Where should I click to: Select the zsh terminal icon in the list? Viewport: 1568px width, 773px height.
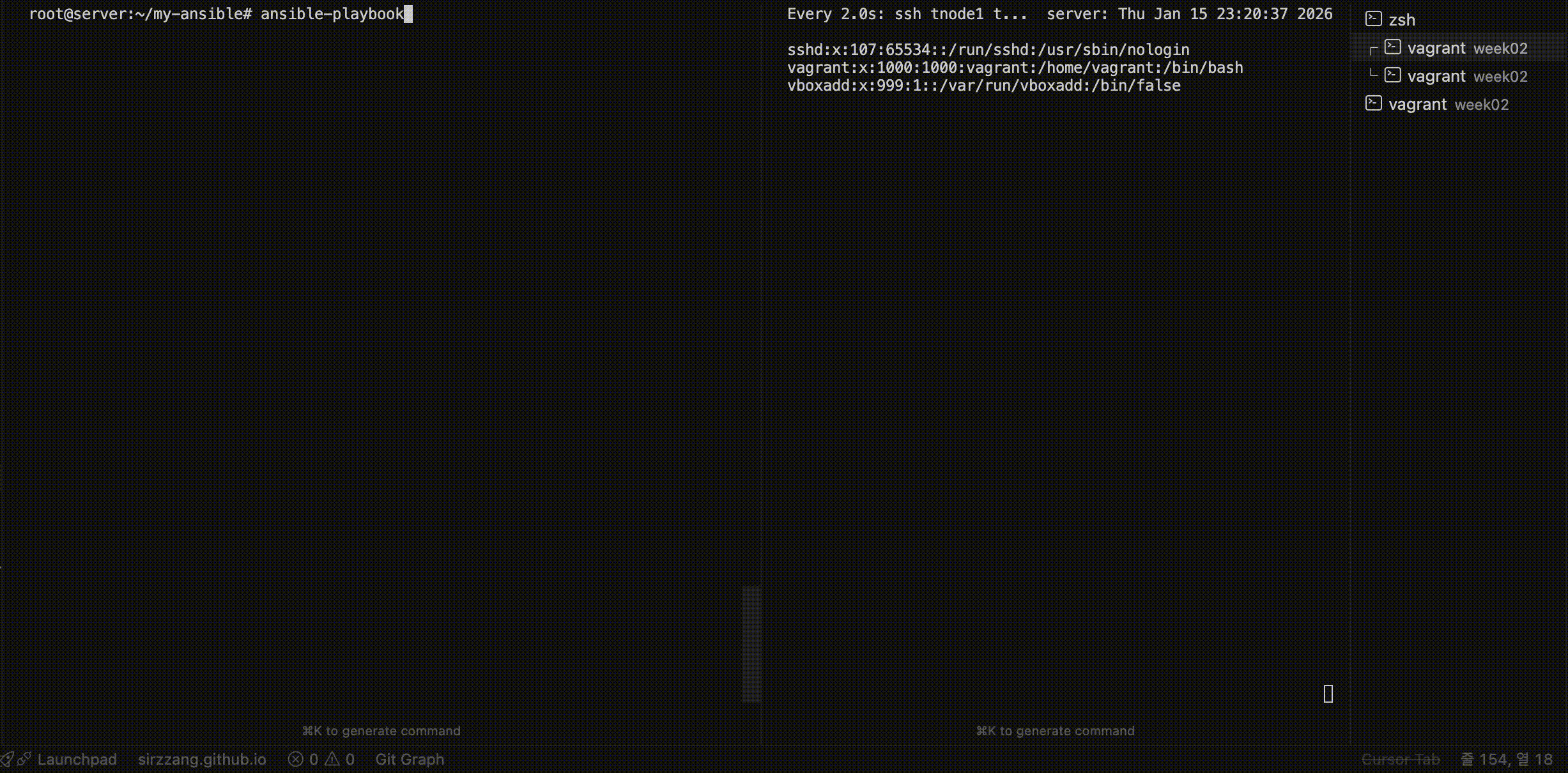tap(1374, 18)
